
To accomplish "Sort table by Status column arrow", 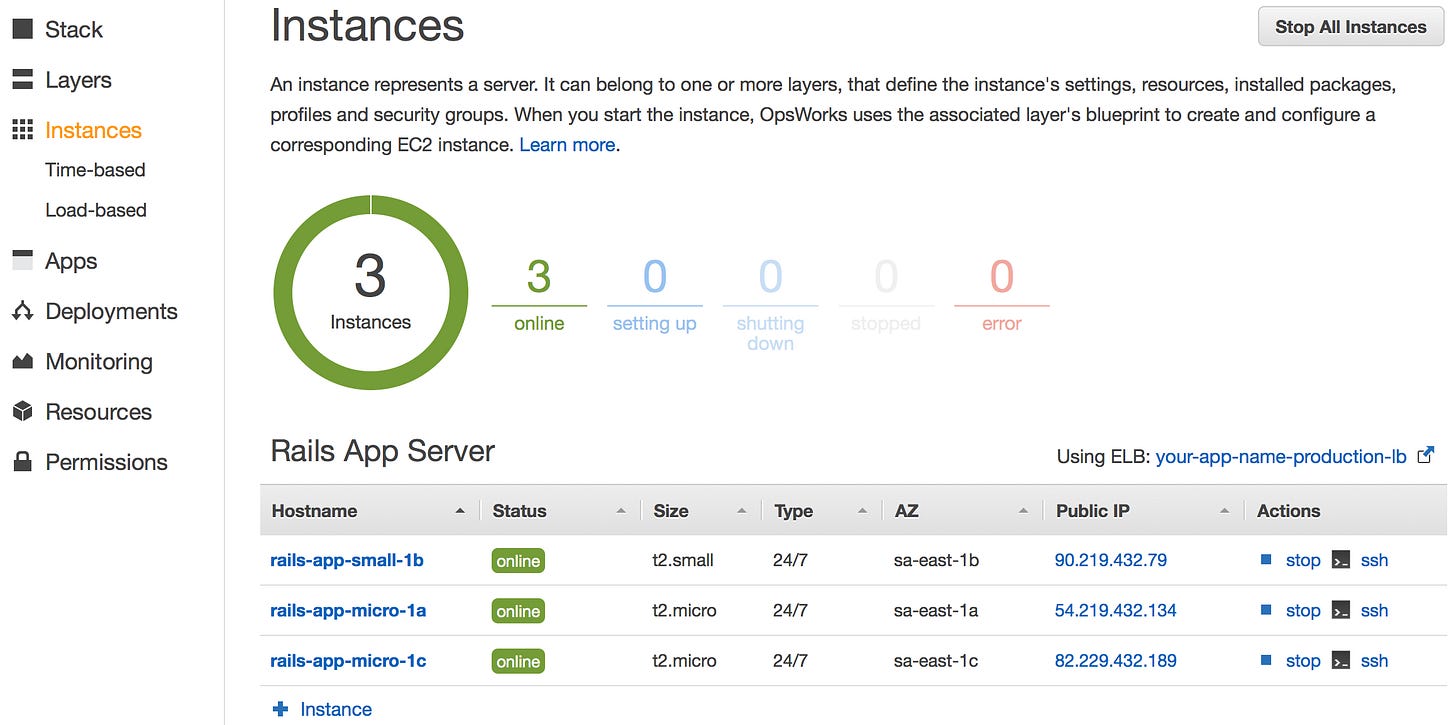I will click(621, 511).
